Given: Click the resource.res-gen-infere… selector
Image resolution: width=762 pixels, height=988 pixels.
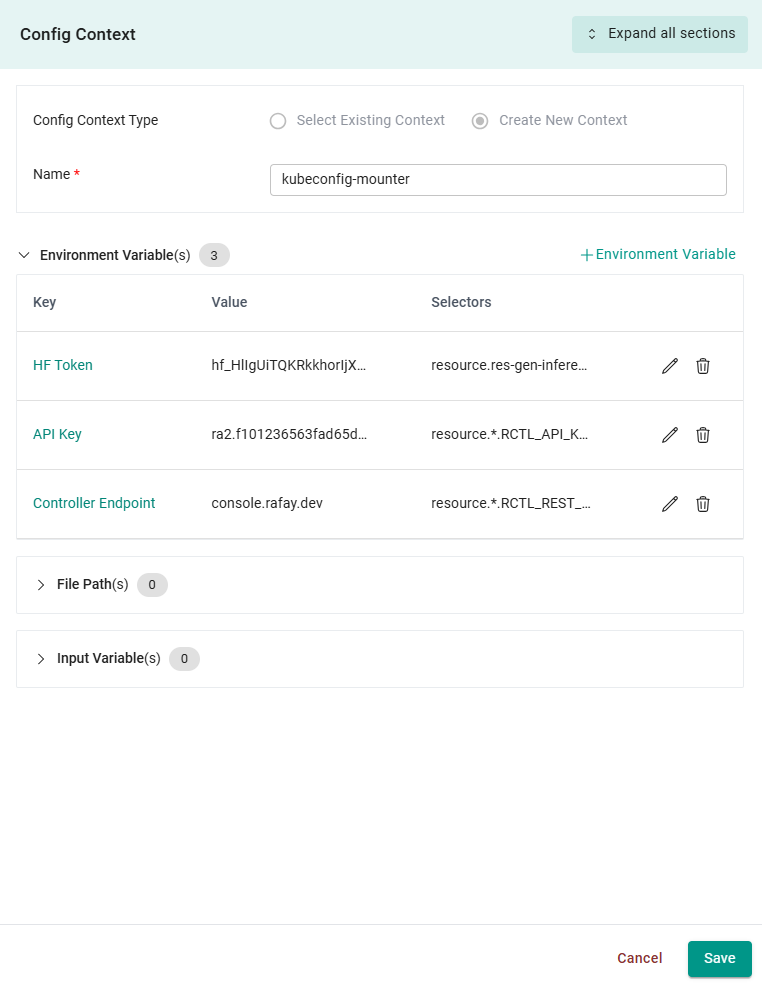Looking at the screenshot, I should pyautogui.click(x=509, y=365).
